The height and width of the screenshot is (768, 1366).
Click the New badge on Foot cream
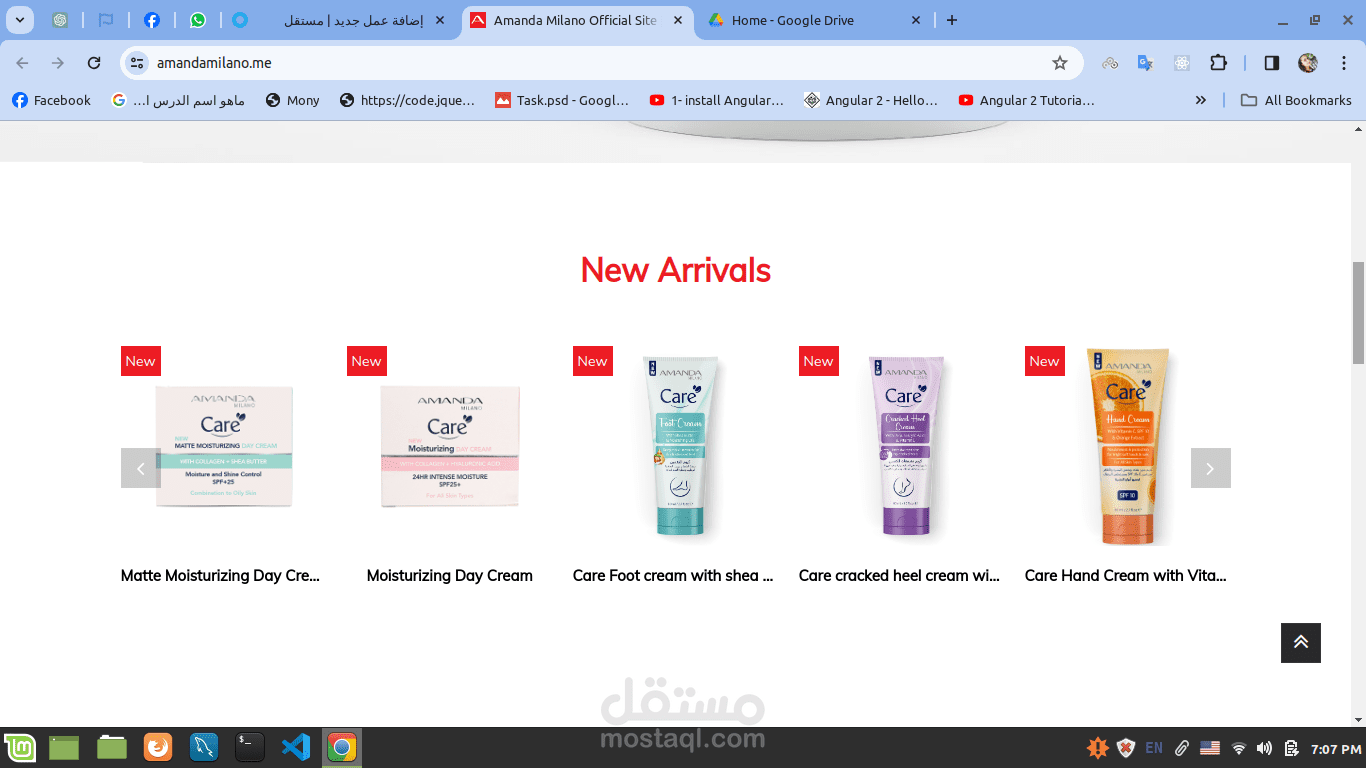click(593, 361)
